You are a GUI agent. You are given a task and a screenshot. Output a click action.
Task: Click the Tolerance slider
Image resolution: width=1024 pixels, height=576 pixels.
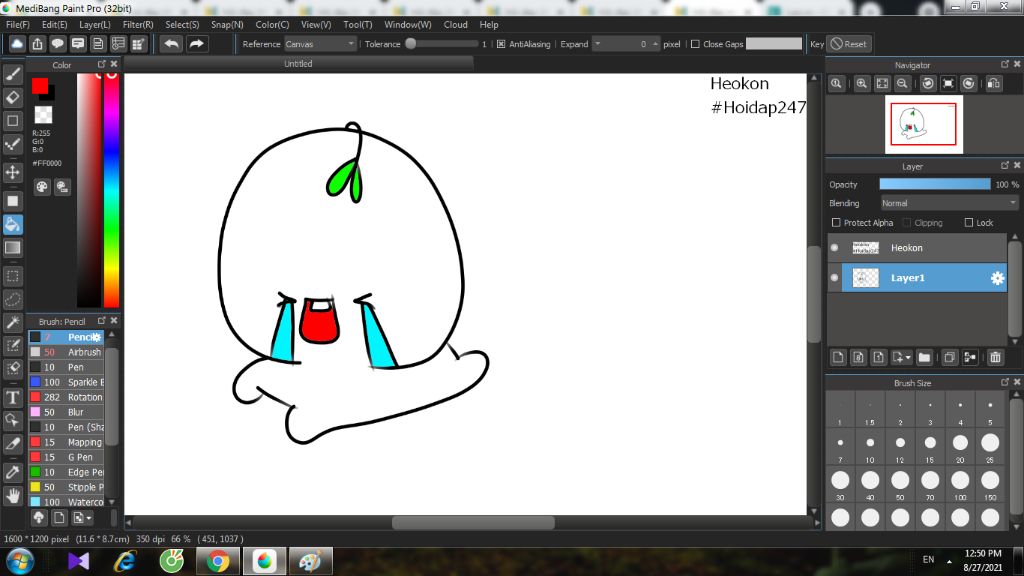coord(442,44)
